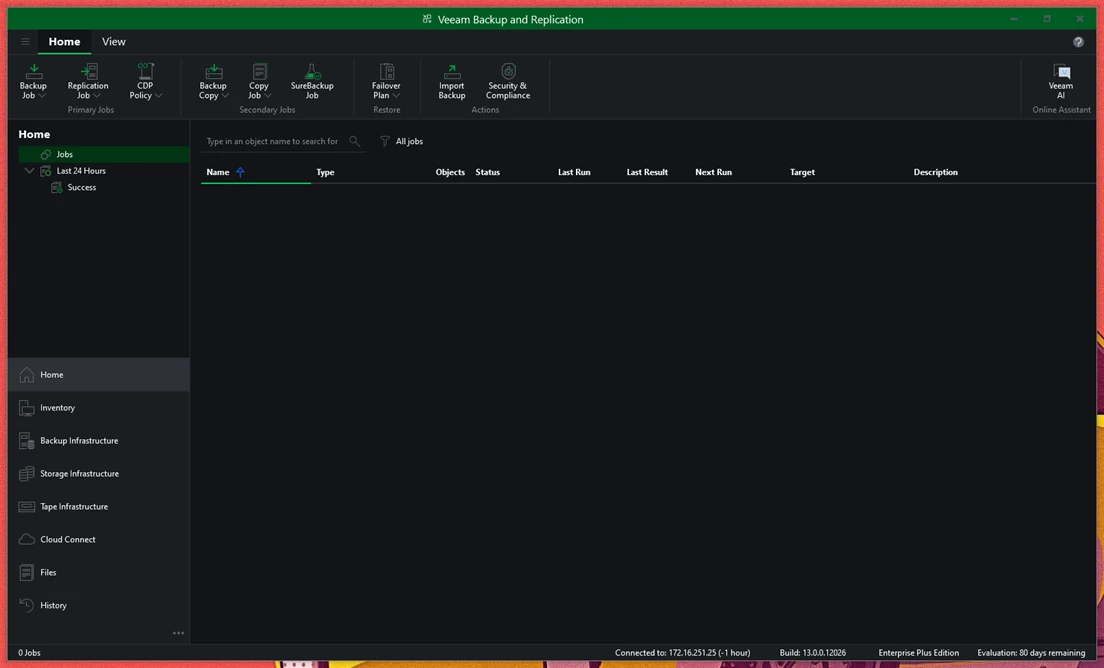Click Enterprise Plus Edition status text

pos(918,653)
